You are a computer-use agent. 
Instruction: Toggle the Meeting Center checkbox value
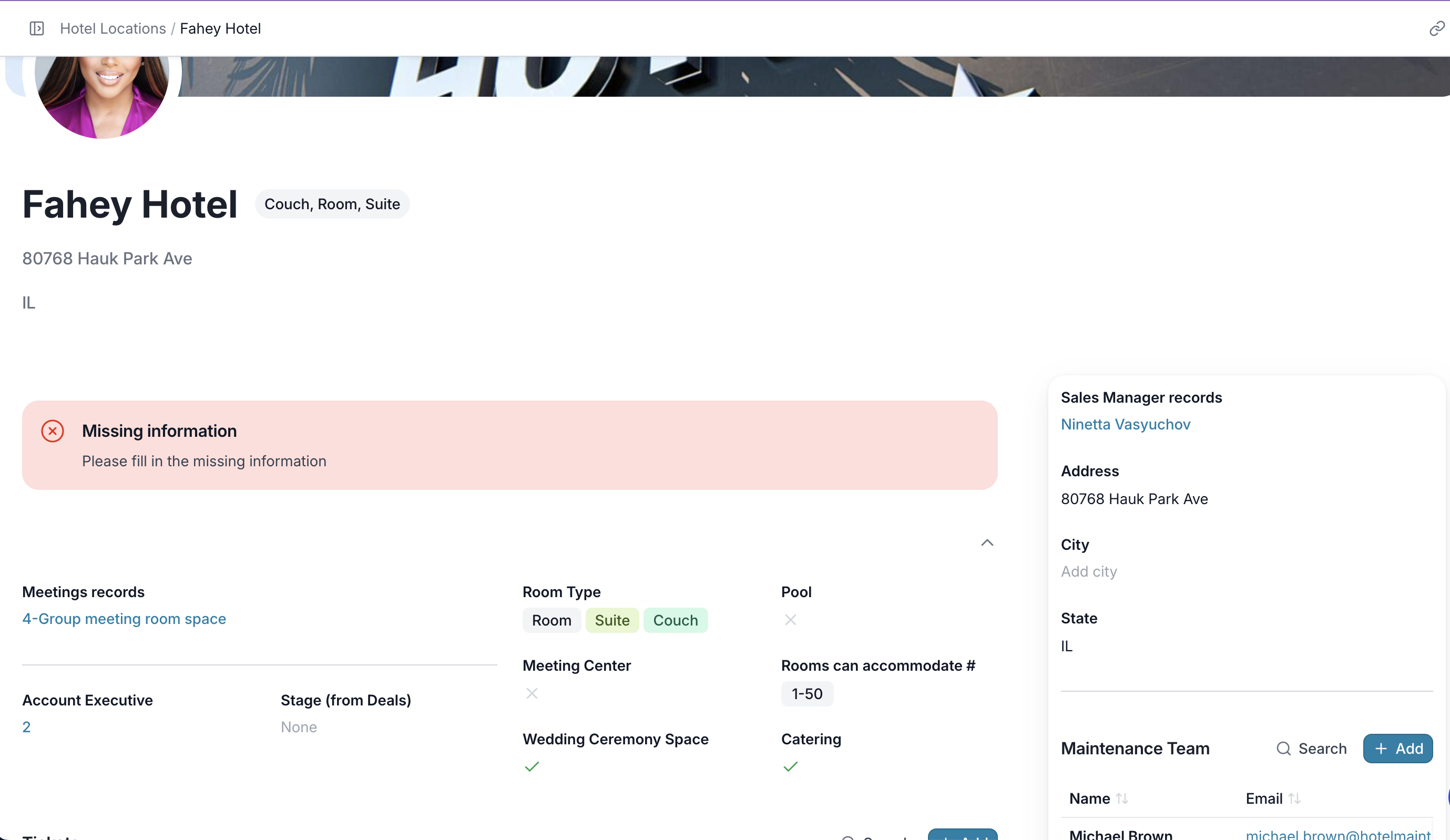tap(532, 693)
